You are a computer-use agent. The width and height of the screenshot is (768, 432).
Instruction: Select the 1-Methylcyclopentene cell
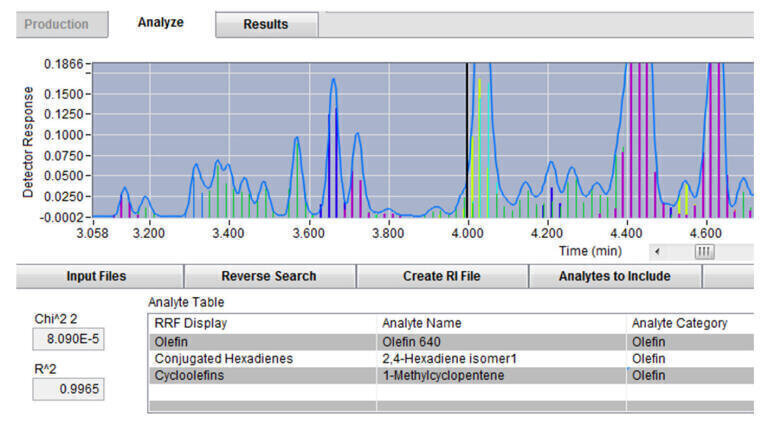(x=502, y=376)
